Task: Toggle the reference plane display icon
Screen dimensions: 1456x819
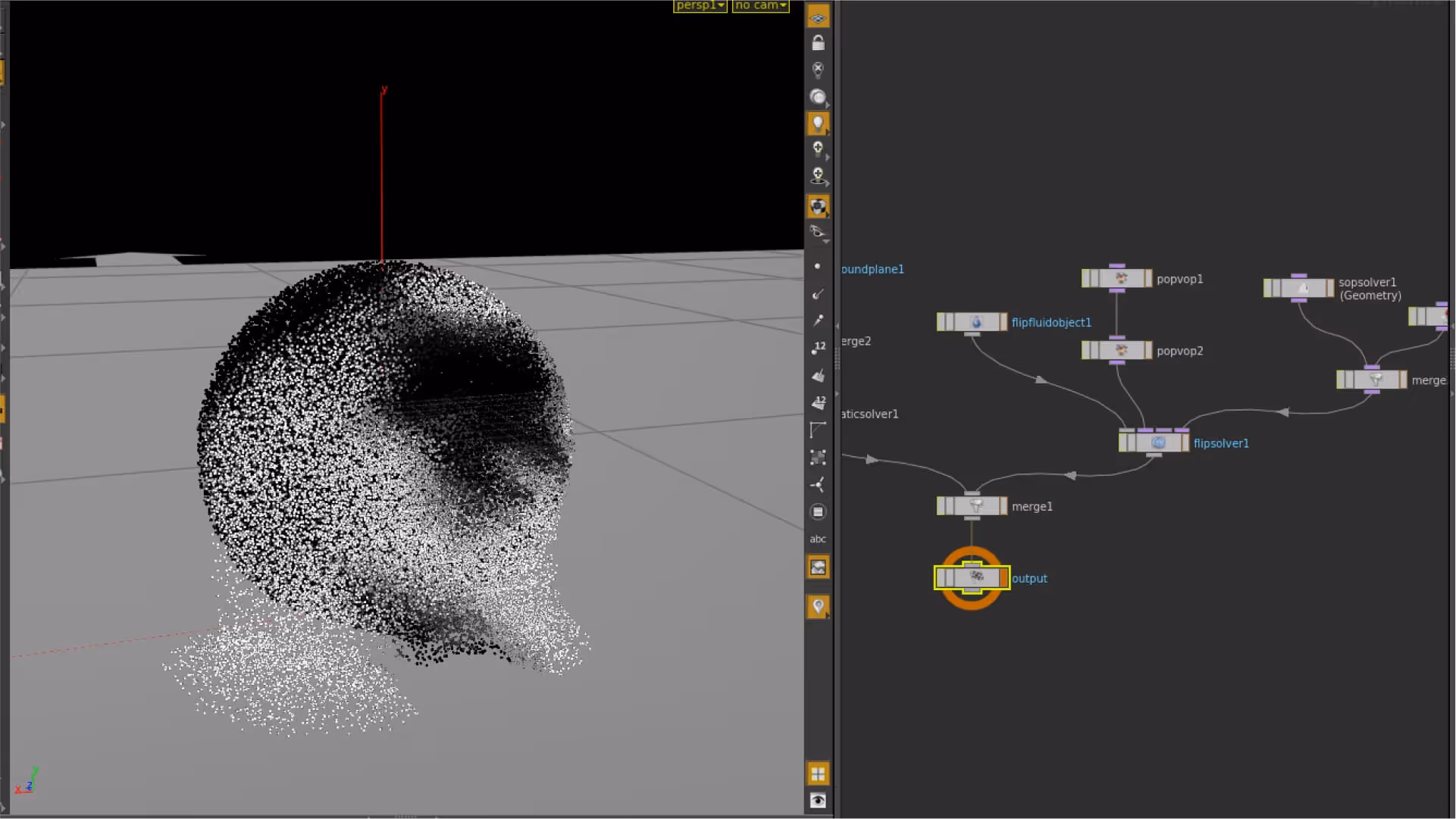Action: click(x=818, y=17)
